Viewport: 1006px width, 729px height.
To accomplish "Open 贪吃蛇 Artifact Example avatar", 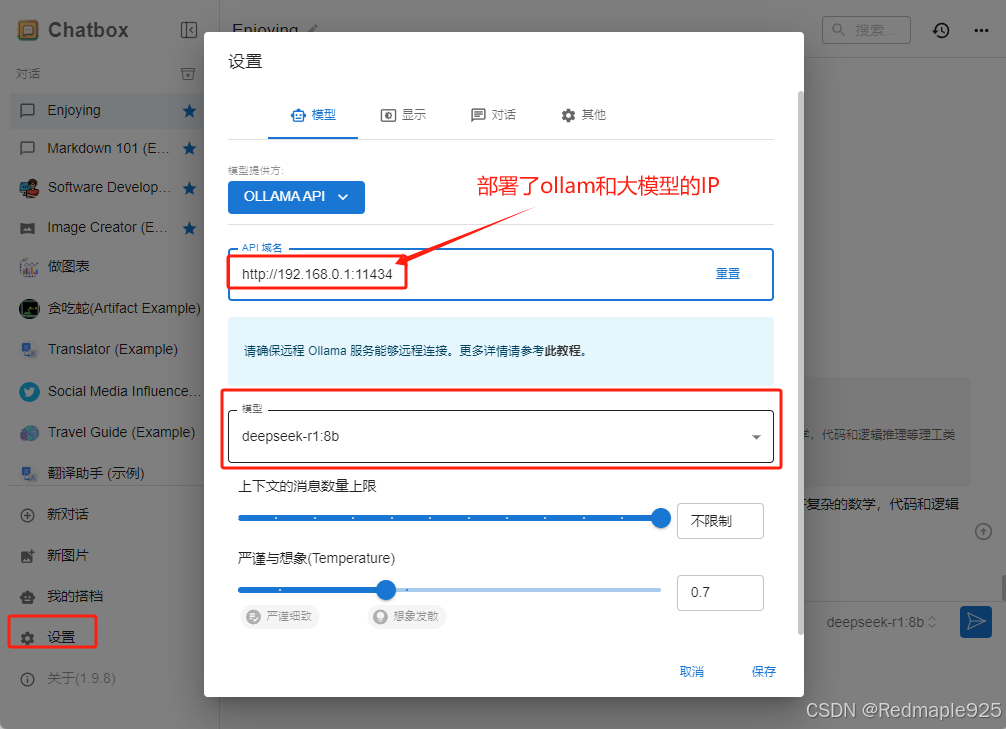I will pyautogui.click(x=29, y=309).
